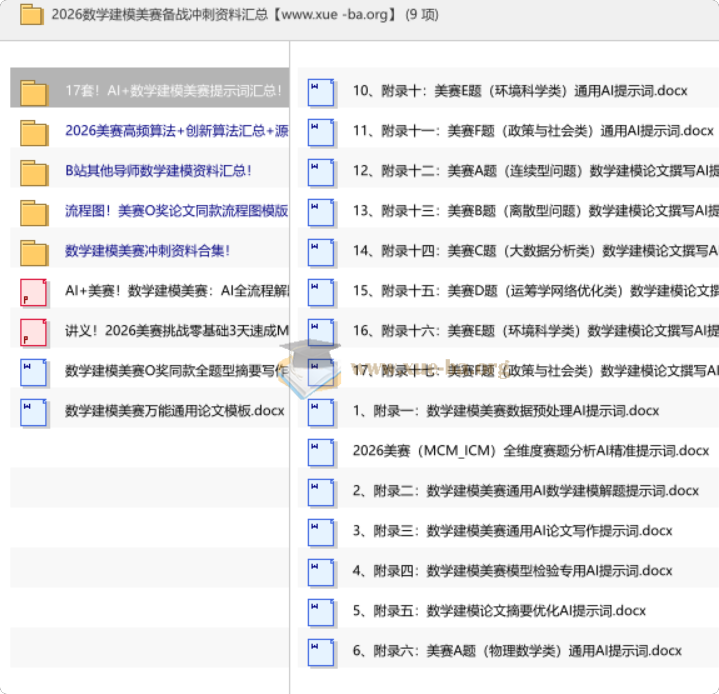Open 附录二 通用AI数学建模解题提示词.docx
This screenshot has width=719, height=694.
[525, 491]
